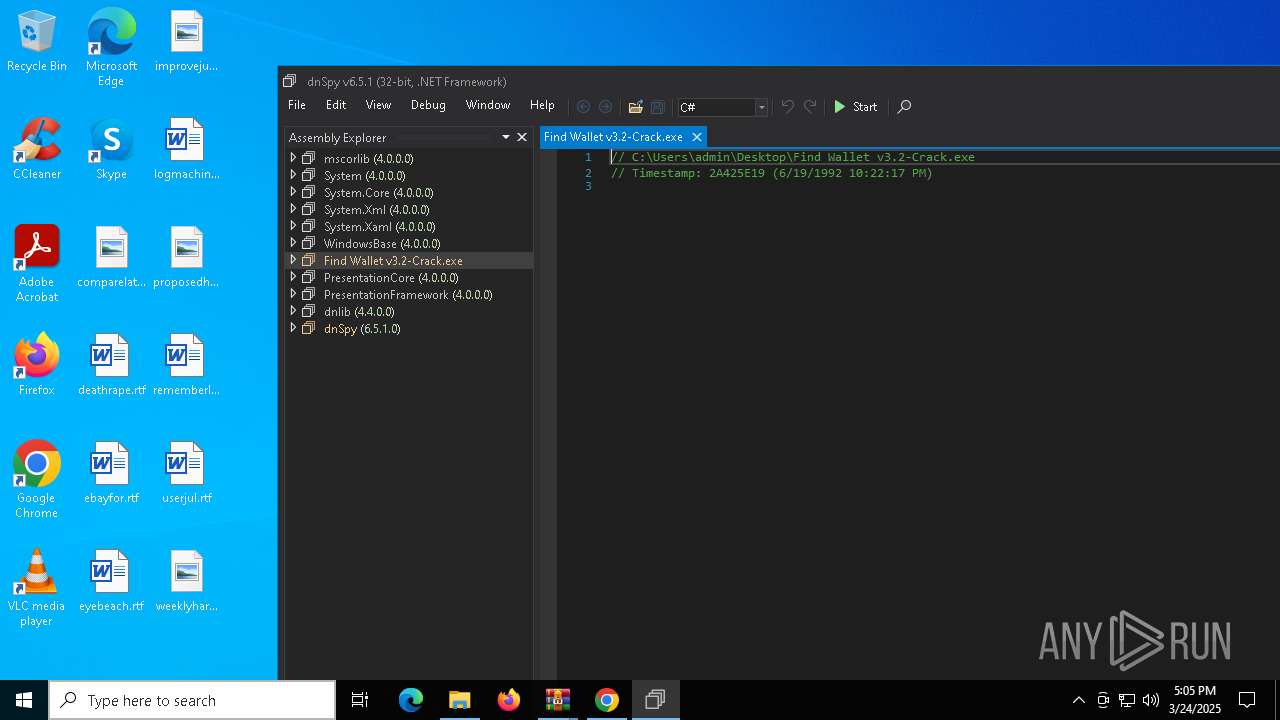This screenshot has height=720, width=1280.
Task: Expand the PresentationCore assembly node
Action: (293, 277)
